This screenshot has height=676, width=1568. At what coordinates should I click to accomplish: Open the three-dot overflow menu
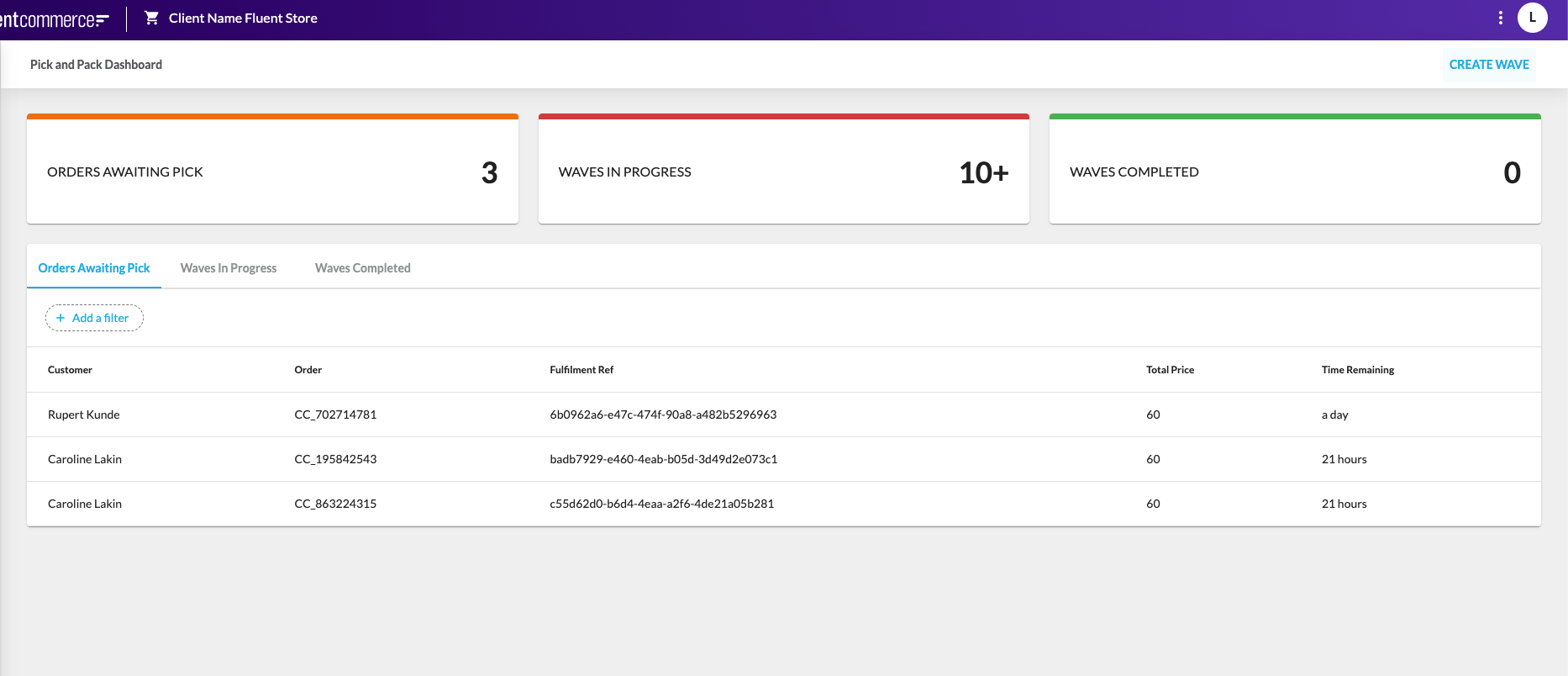click(1500, 18)
